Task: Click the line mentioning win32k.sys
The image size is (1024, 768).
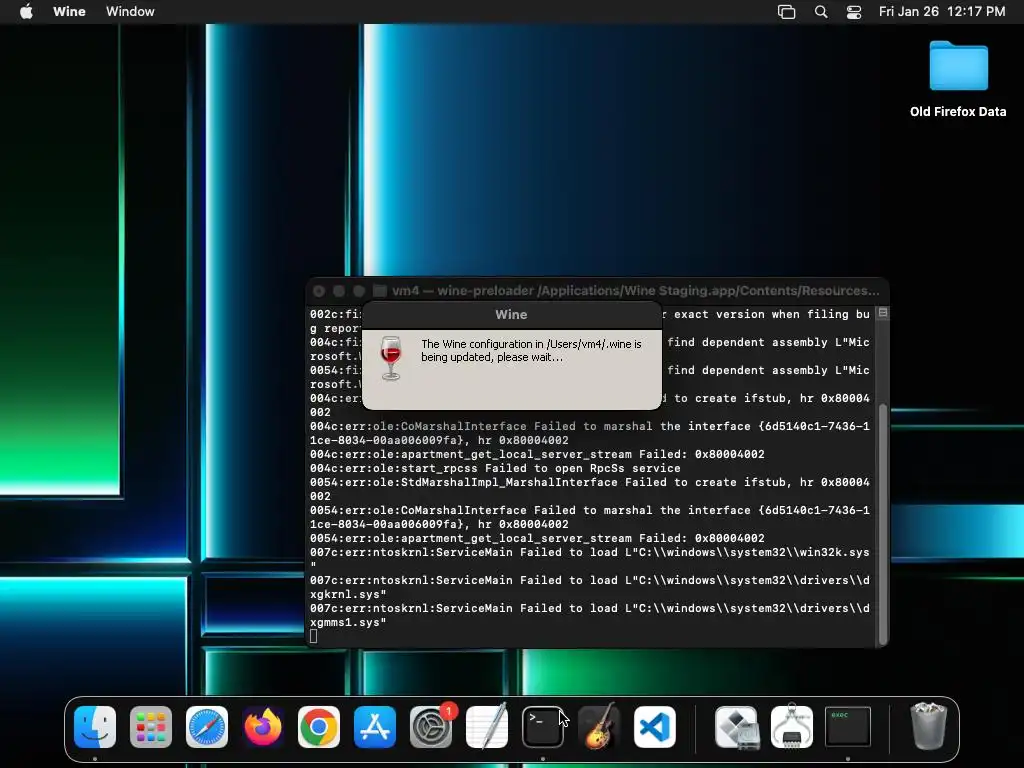Action: click(589, 552)
